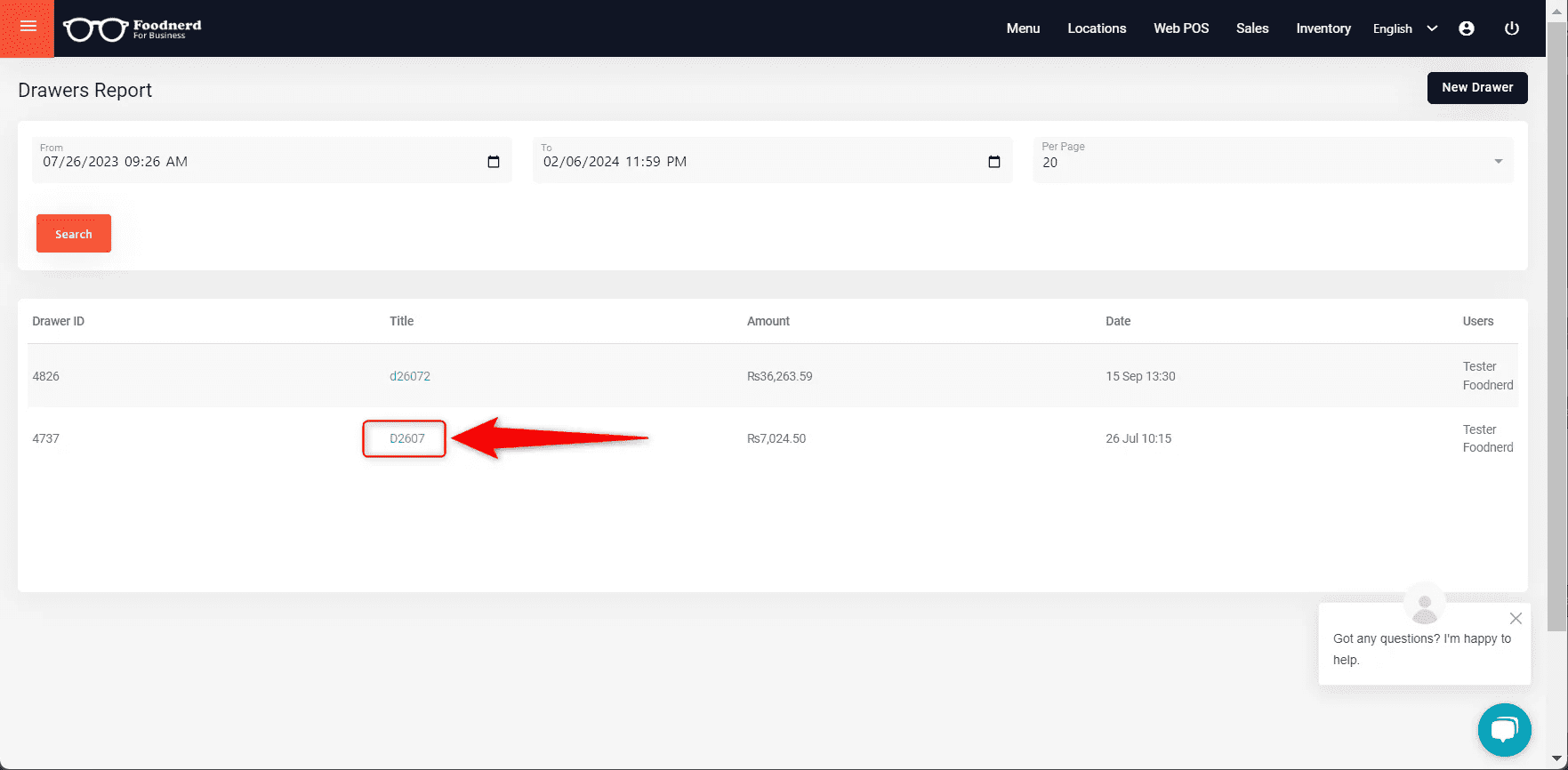Click the Drawer ID column header

59,321
